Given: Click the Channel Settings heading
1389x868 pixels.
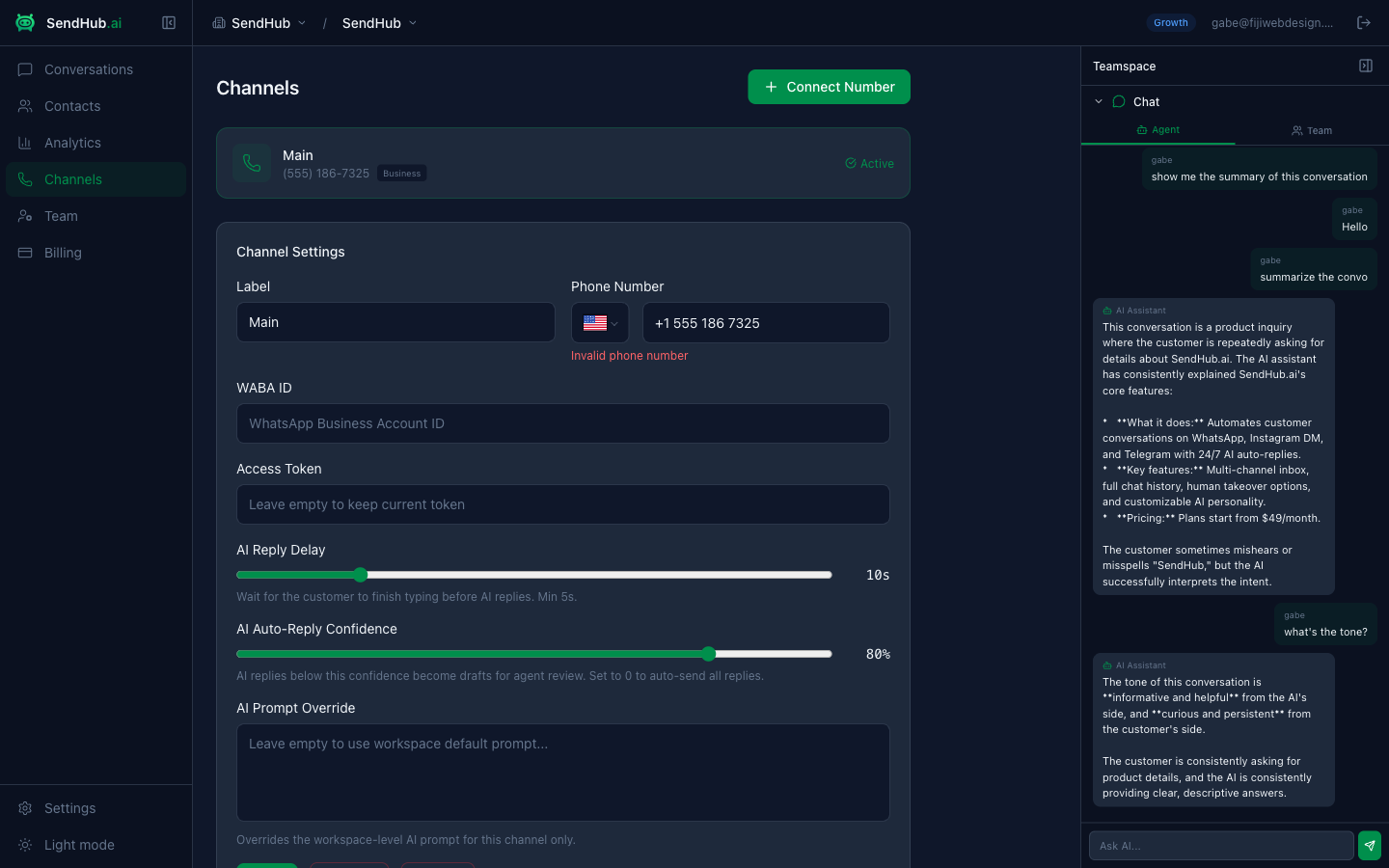Looking at the screenshot, I should click(x=290, y=252).
